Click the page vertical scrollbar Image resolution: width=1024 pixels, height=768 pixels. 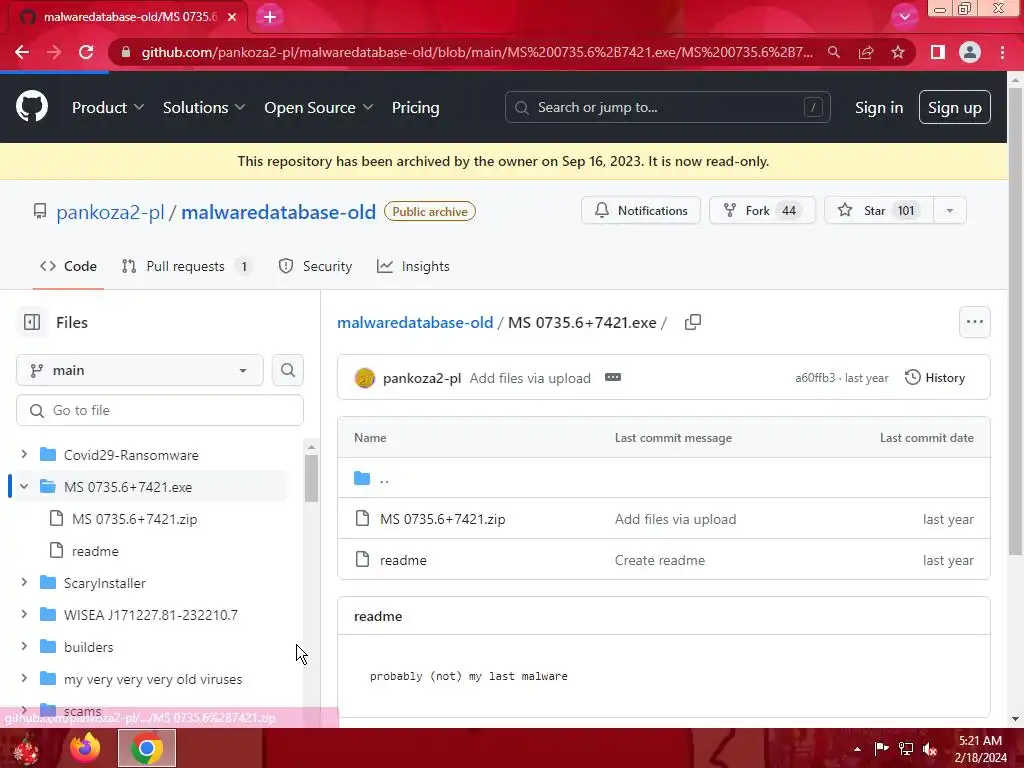pos(1015,321)
